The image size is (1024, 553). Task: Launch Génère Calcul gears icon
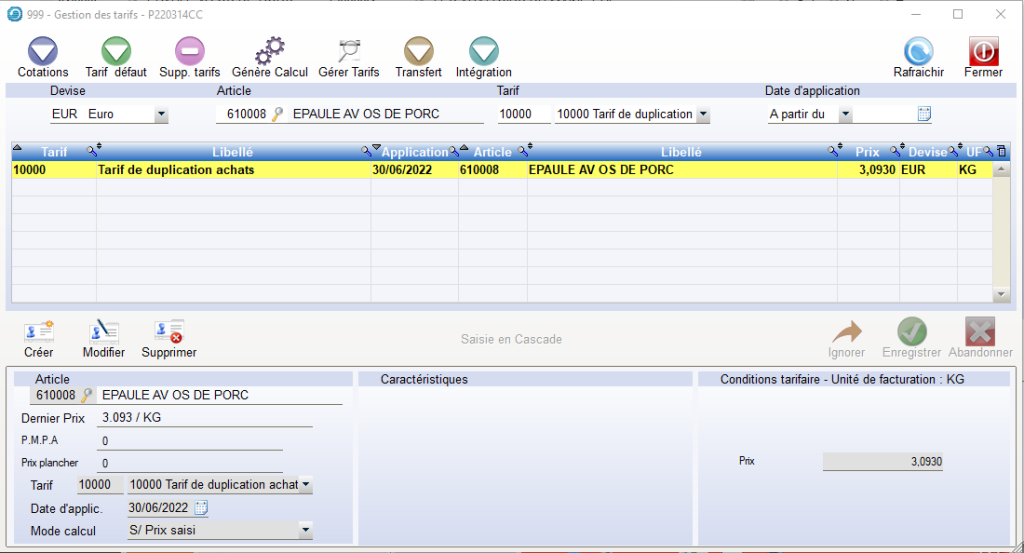point(269,52)
